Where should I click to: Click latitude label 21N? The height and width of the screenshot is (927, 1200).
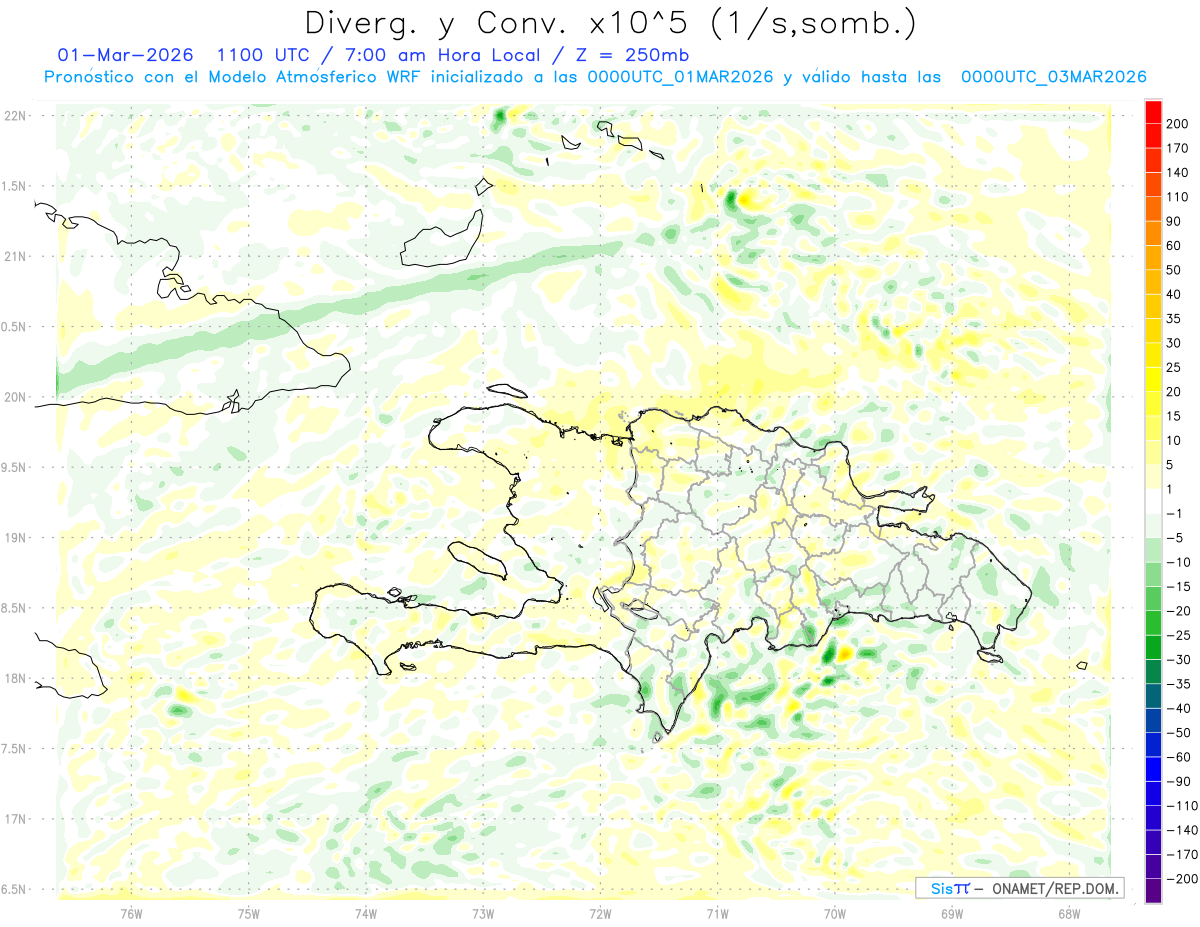(15, 257)
